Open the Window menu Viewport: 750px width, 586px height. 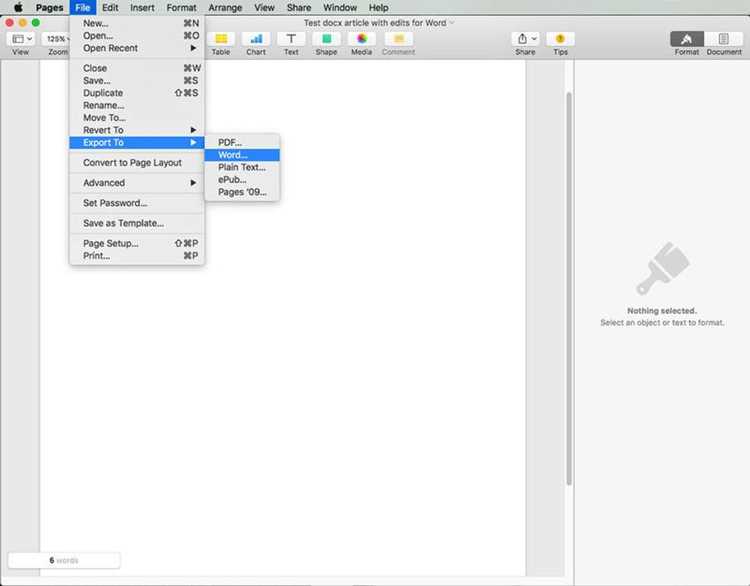coord(340,8)
